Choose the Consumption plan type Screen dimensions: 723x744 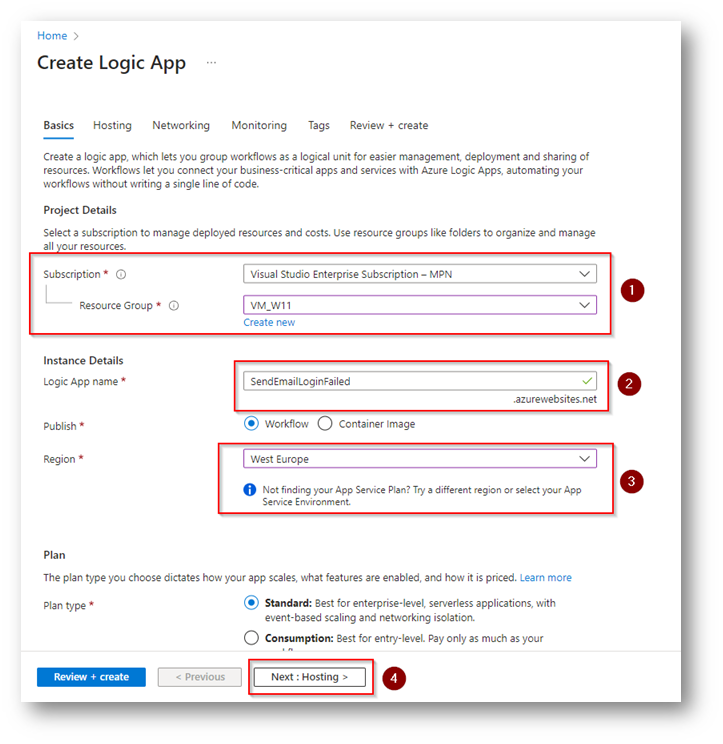coord(251,637)
